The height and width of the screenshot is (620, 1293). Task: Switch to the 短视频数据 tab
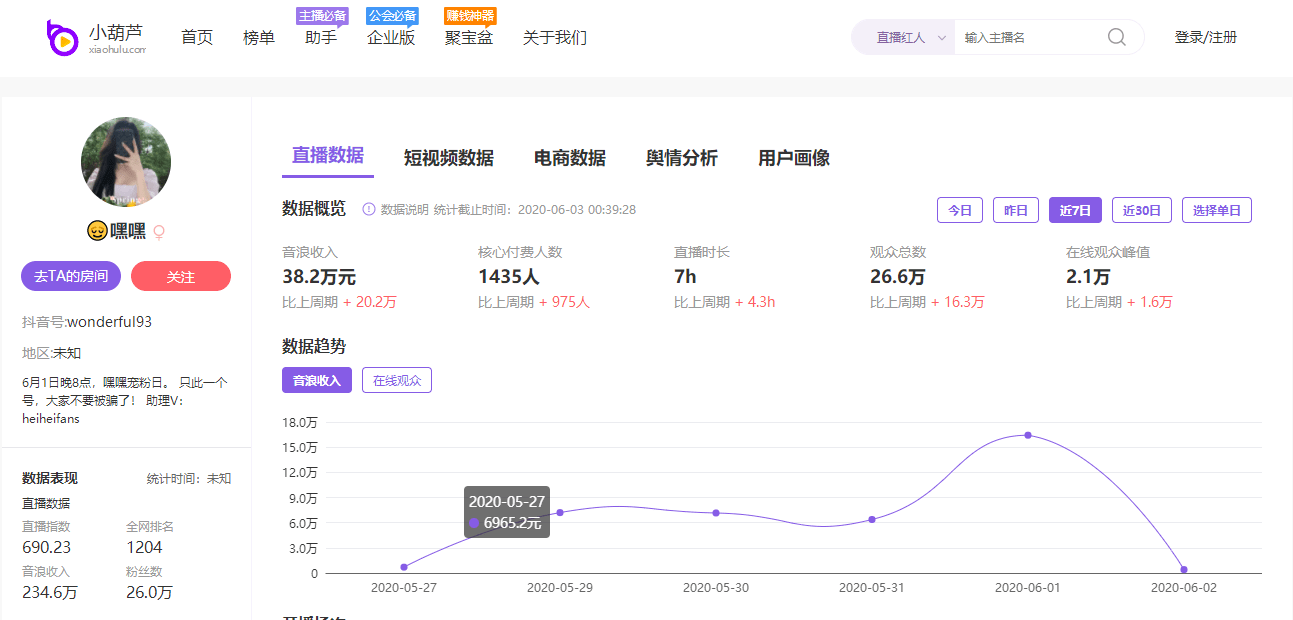tap(448, 158)
